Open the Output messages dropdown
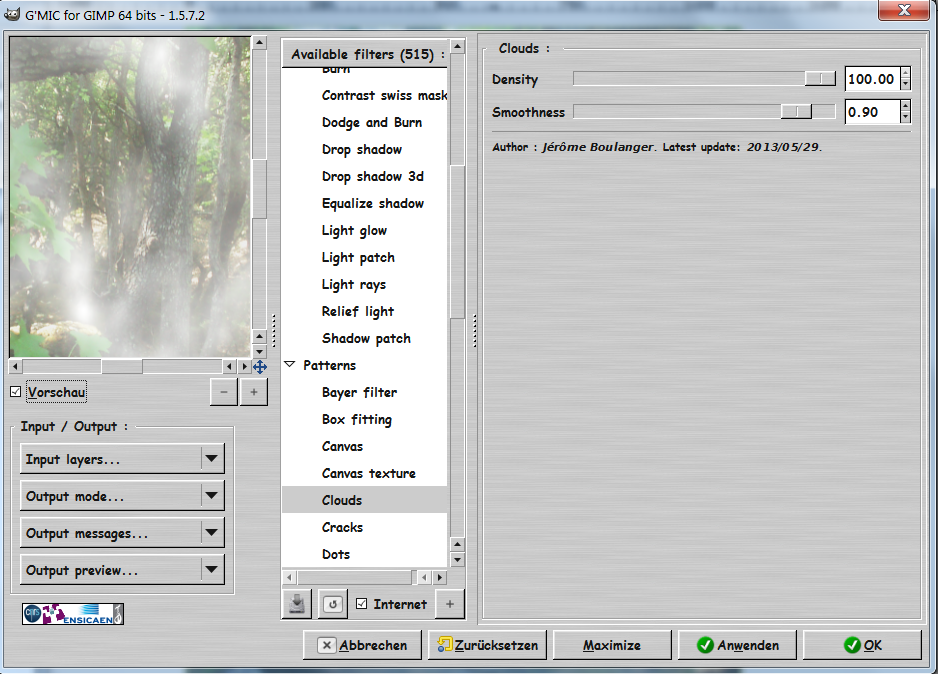 point(122,533)
